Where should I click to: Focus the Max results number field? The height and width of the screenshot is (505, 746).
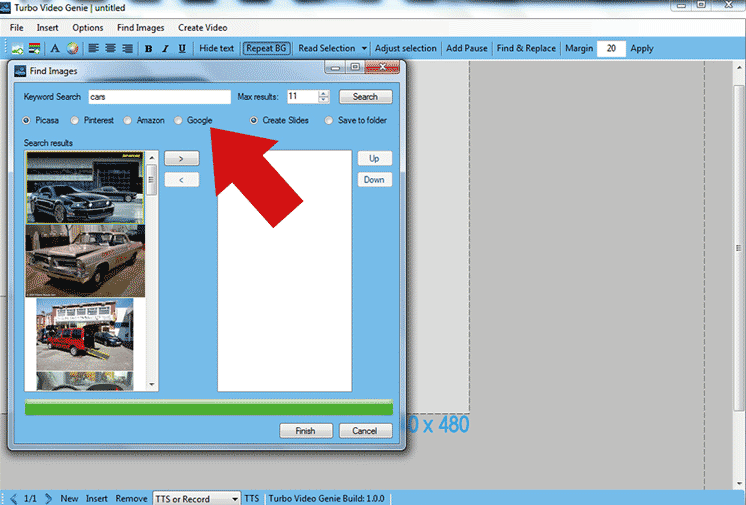point(303,97)
